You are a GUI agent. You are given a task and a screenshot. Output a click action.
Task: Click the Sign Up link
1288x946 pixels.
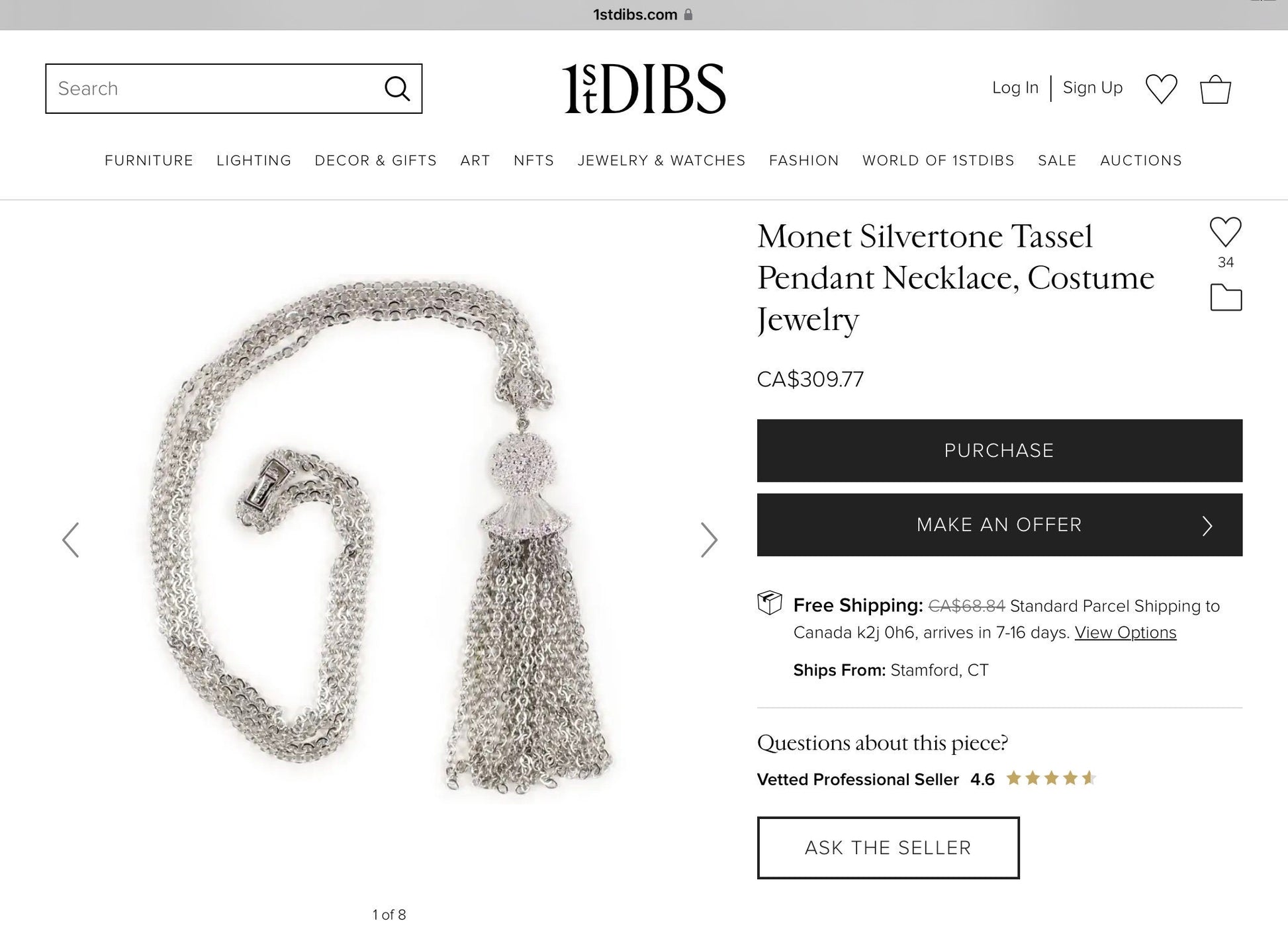(x=1092, y=88)
